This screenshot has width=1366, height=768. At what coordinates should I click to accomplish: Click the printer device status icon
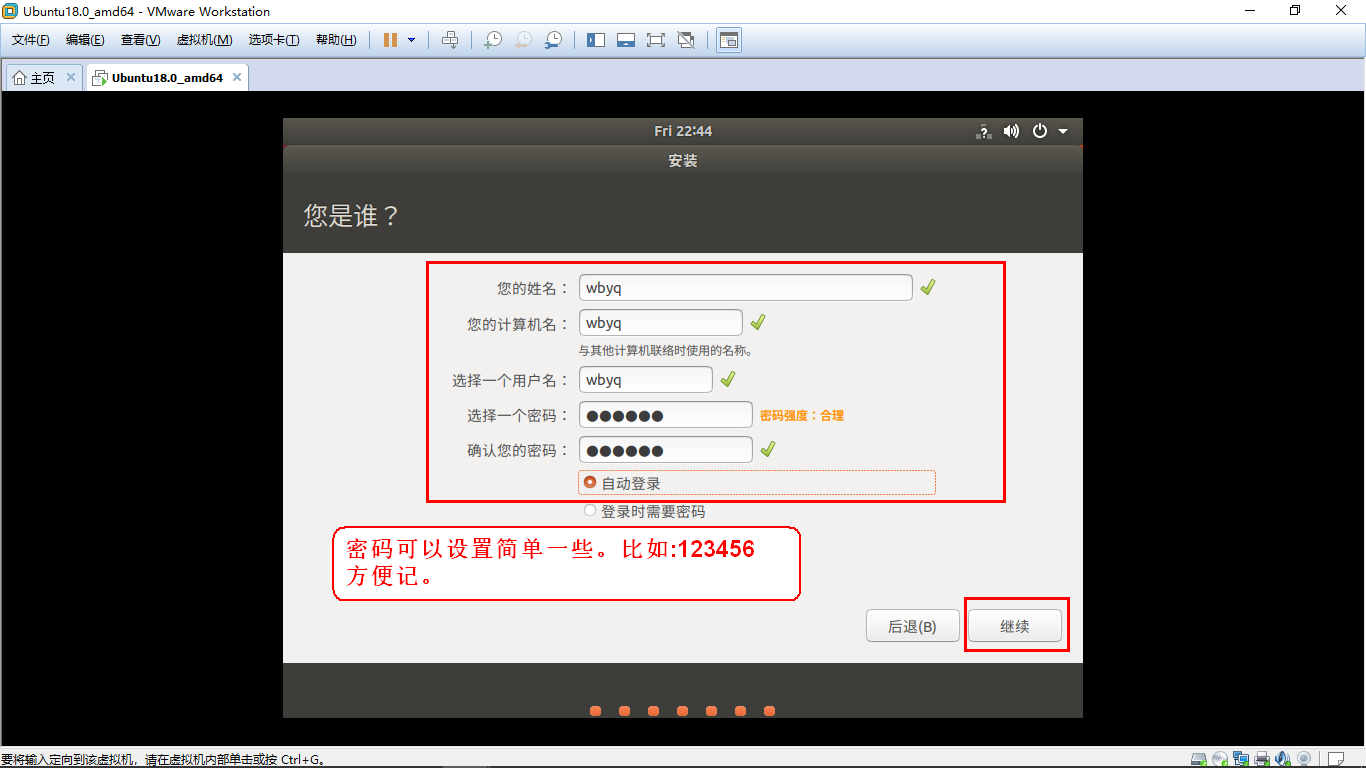coord(1262,759)
